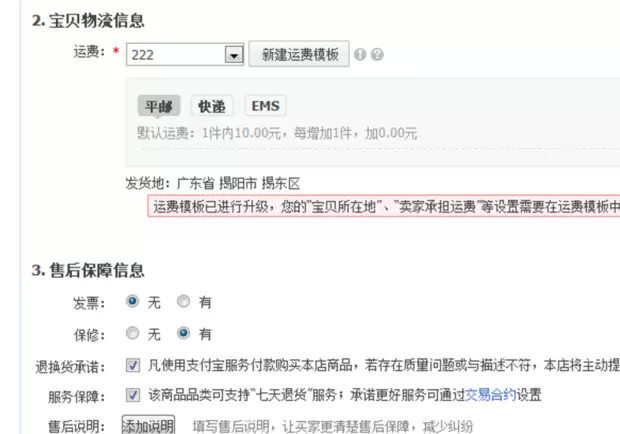This screenshot has width=620, height=434.
Task: Click the red freight template upgrade notice
Action: point(384,206)
